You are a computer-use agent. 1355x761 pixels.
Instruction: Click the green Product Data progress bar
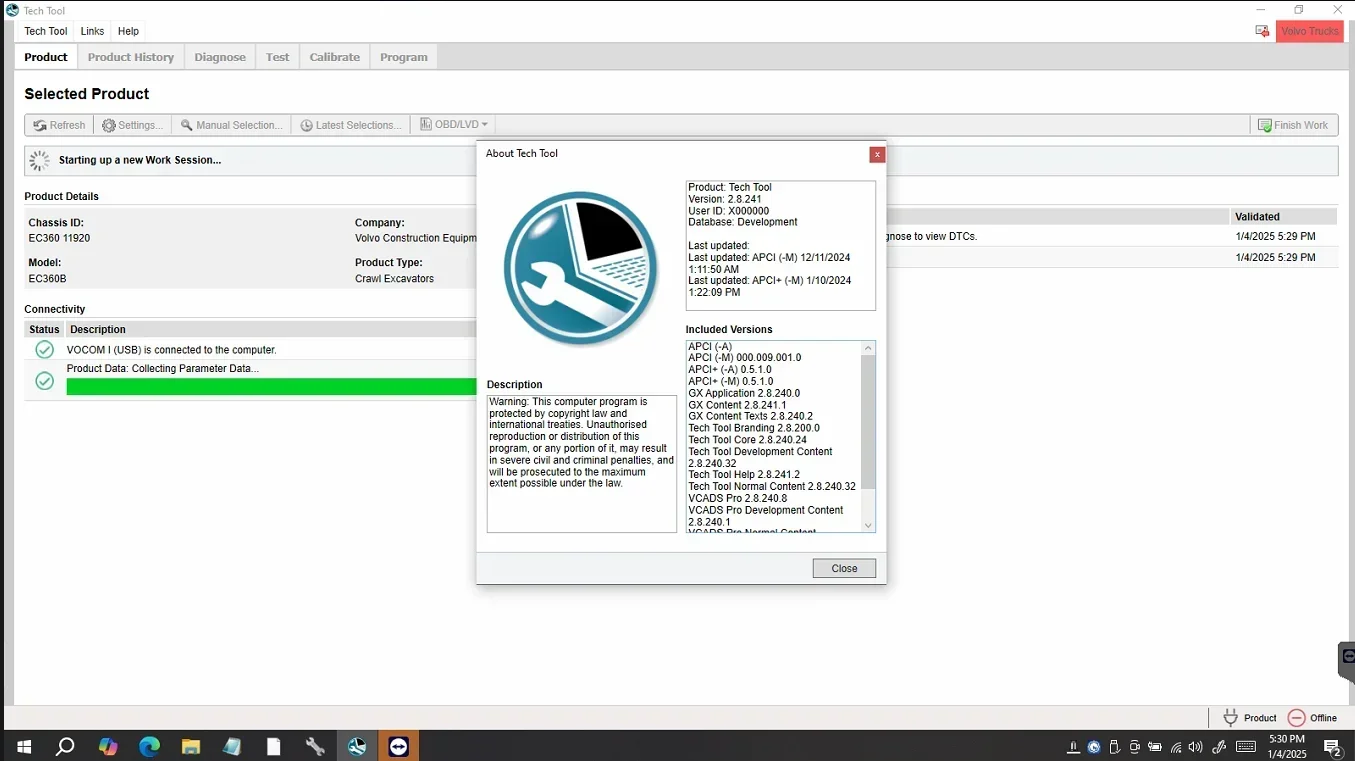[271, 387]
